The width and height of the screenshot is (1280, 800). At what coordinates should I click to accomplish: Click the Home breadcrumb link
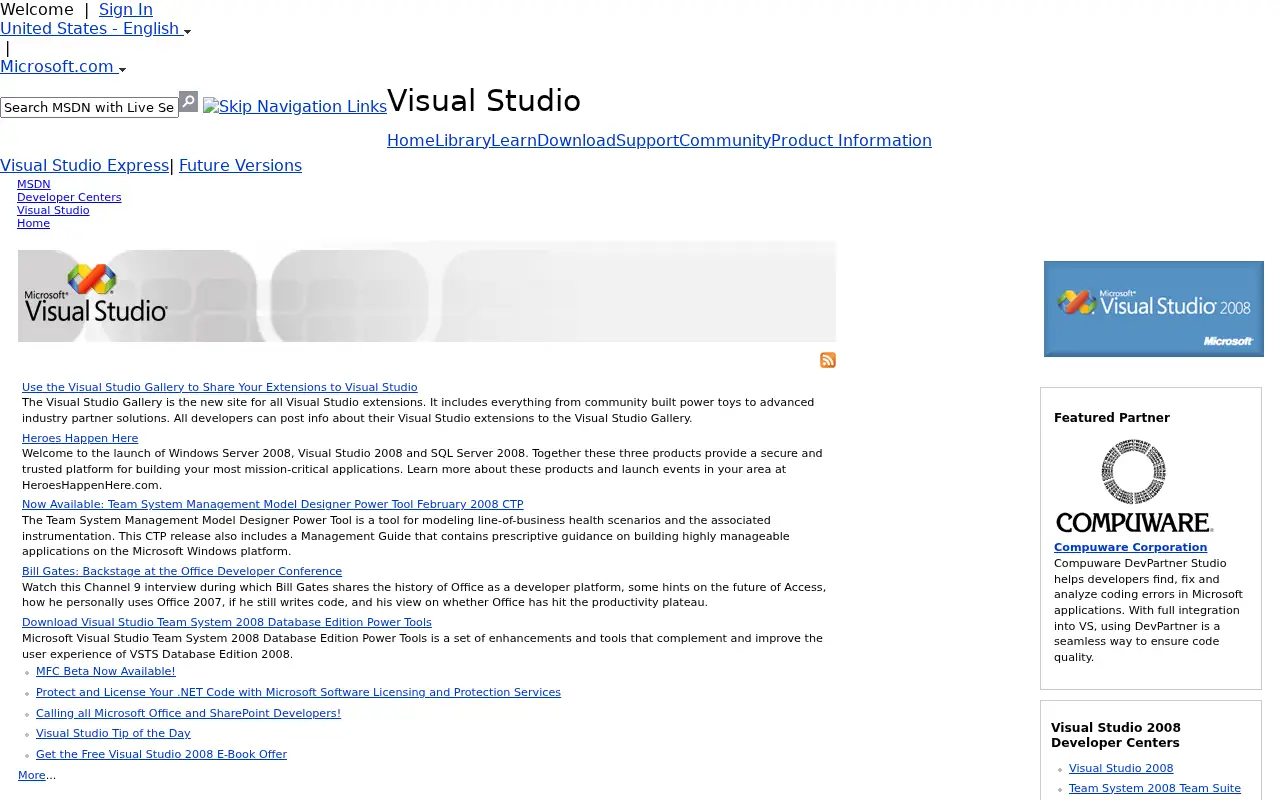tap(33, 223)
